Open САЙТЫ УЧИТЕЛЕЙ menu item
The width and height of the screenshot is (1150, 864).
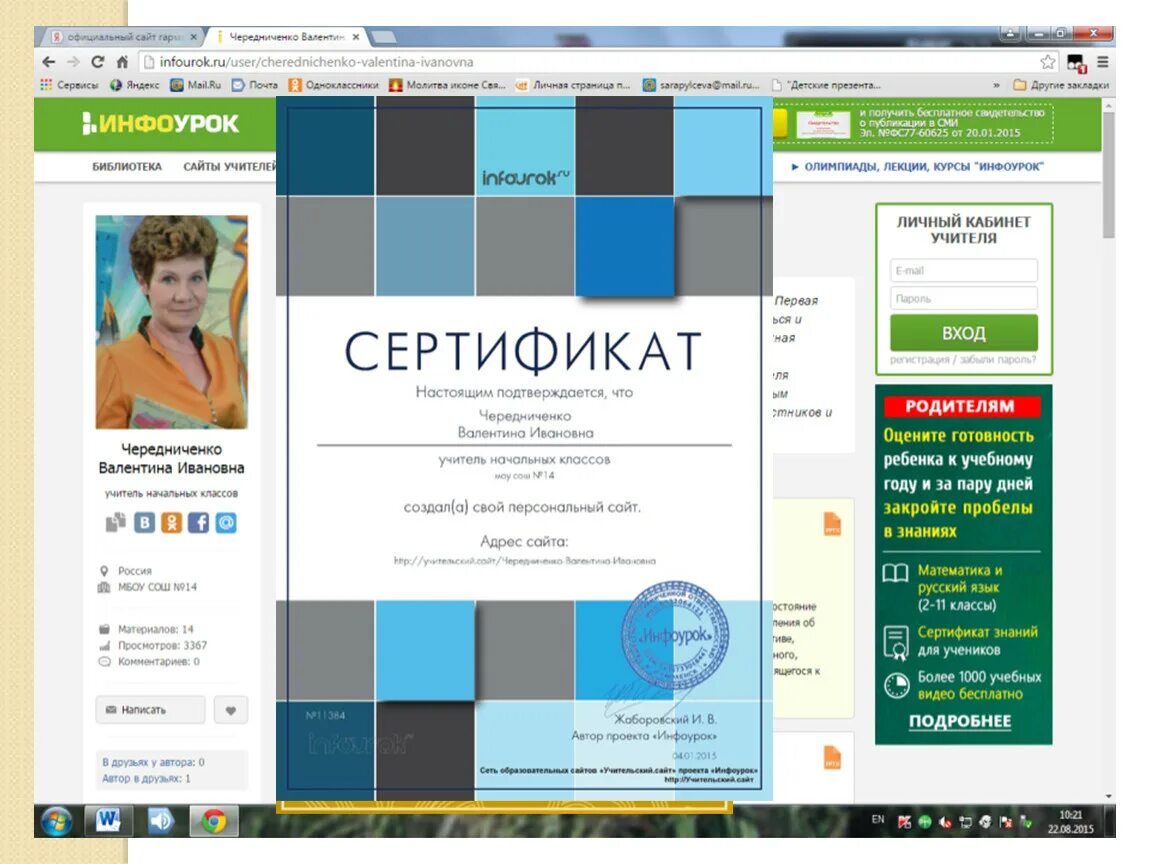point(230,166)
